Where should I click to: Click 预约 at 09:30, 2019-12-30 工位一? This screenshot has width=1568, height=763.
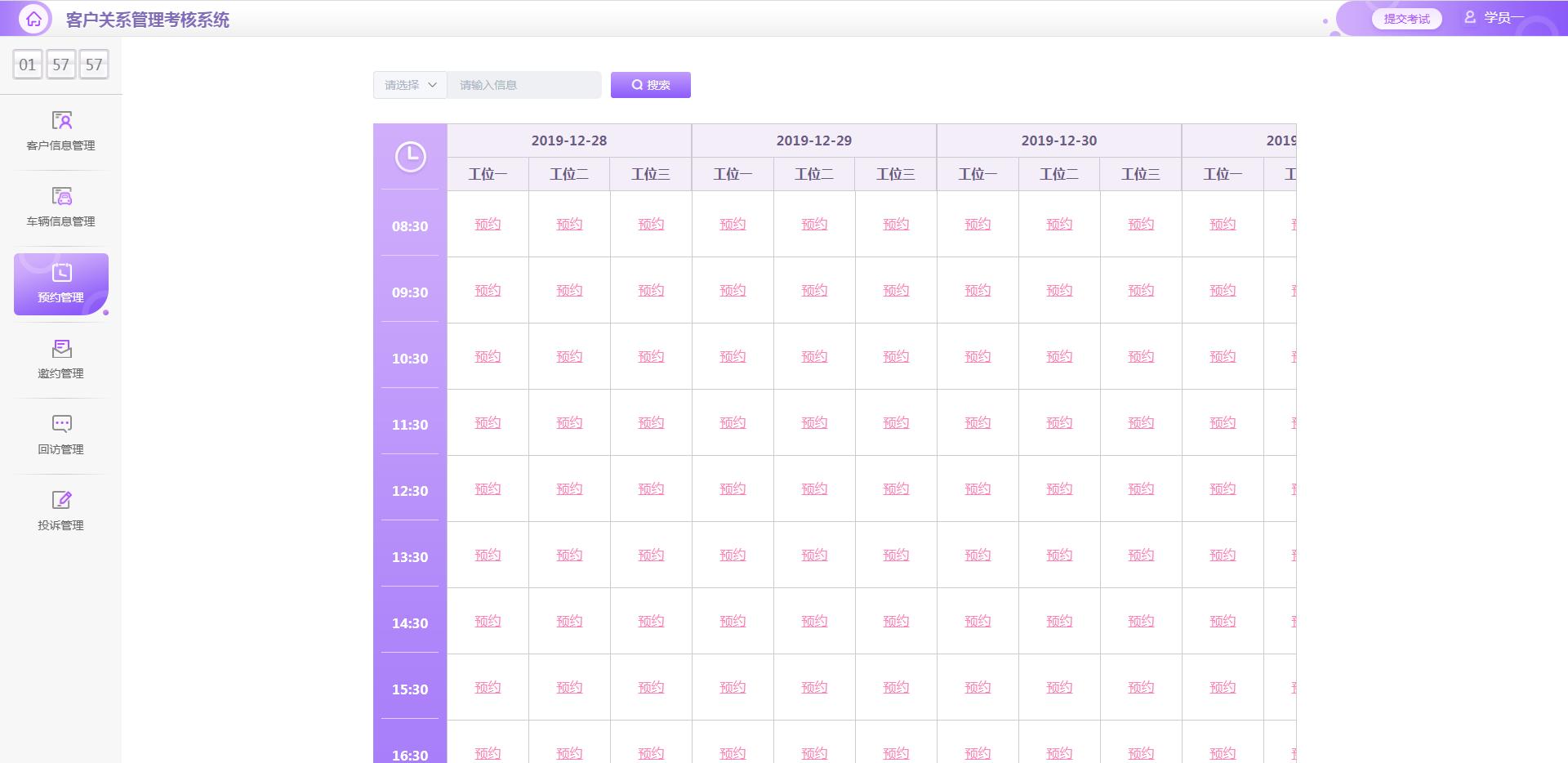point(978,290)
